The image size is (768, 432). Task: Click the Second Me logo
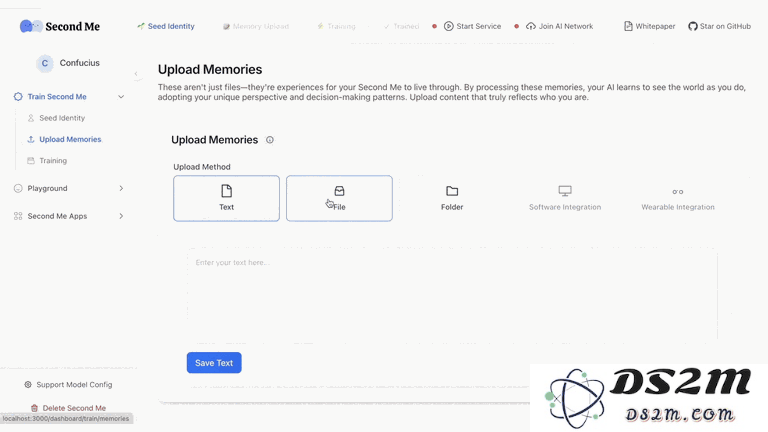click(60, 26)
